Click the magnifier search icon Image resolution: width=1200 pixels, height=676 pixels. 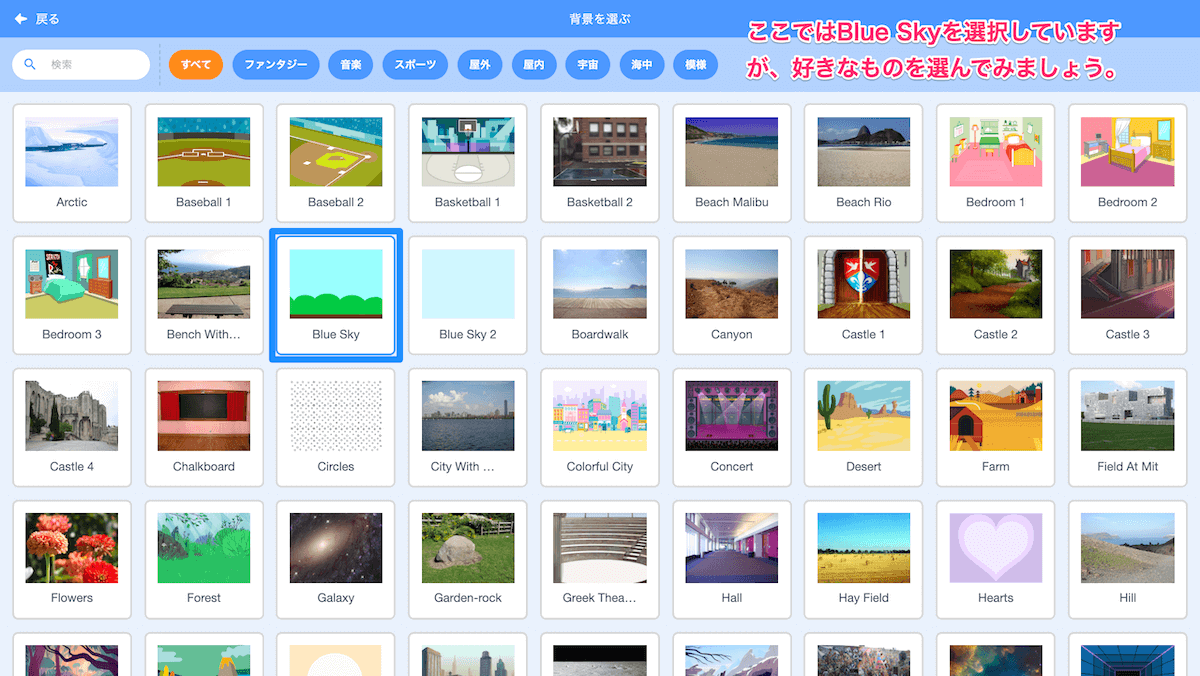(x=30, y=64)
